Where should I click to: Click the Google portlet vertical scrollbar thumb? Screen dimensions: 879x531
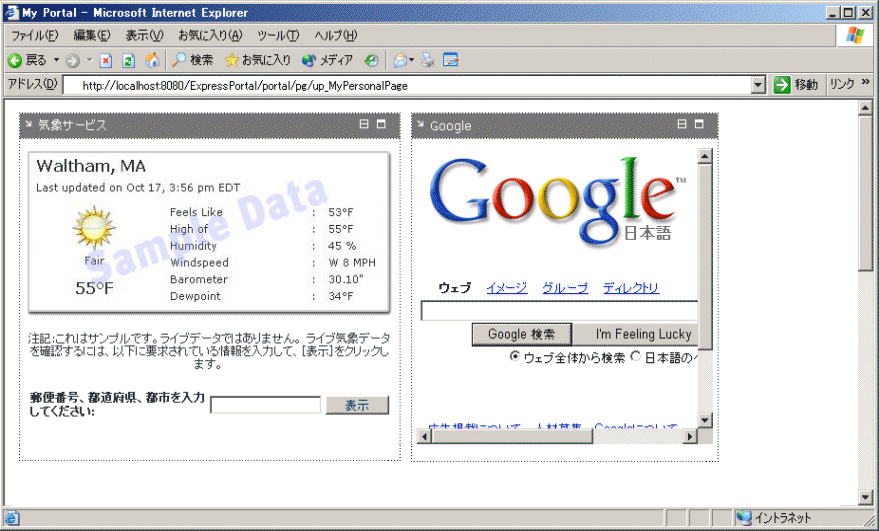click(x=705, y=256)
